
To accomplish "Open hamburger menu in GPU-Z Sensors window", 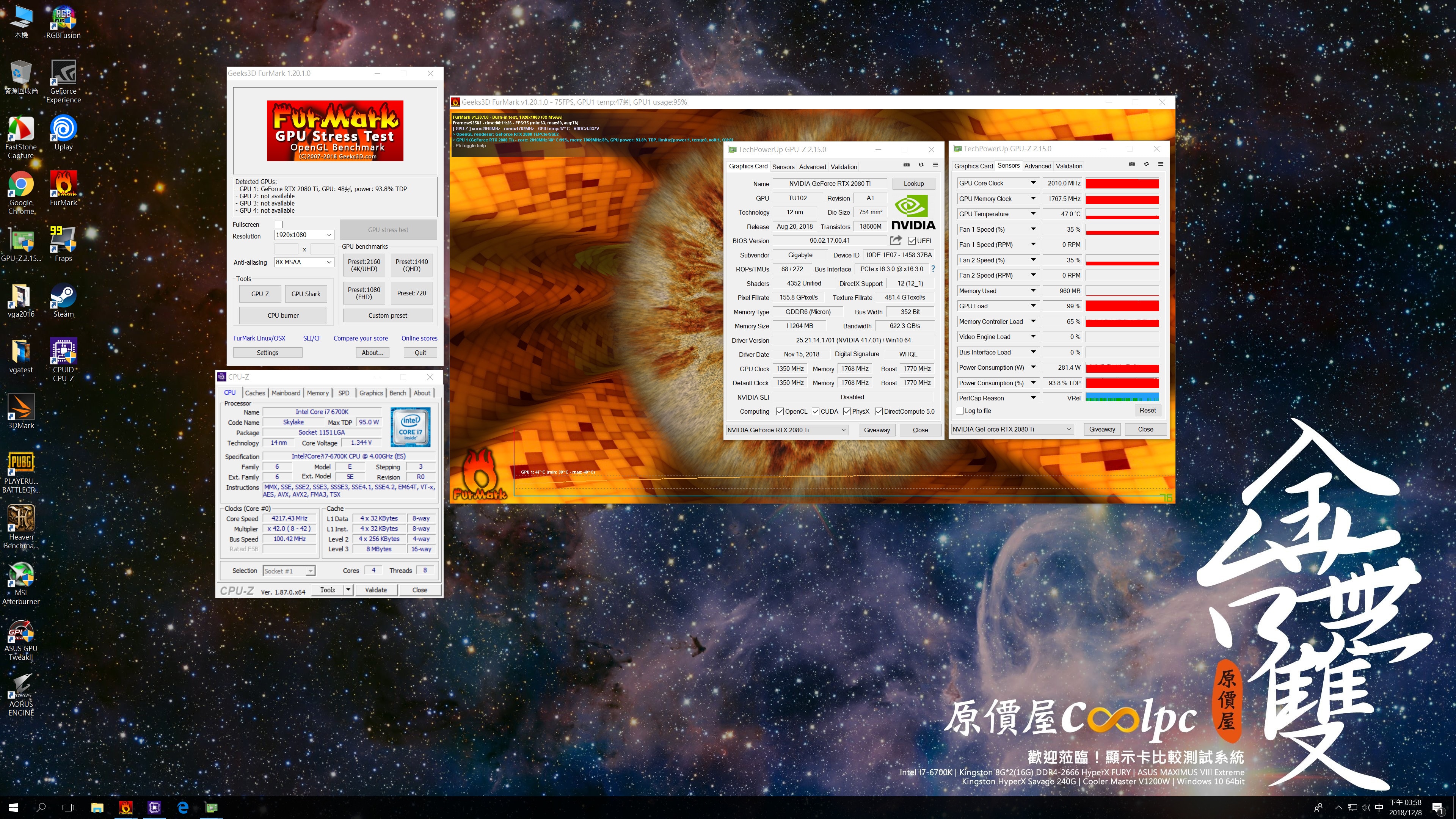I will click(x=1160, y=165).
